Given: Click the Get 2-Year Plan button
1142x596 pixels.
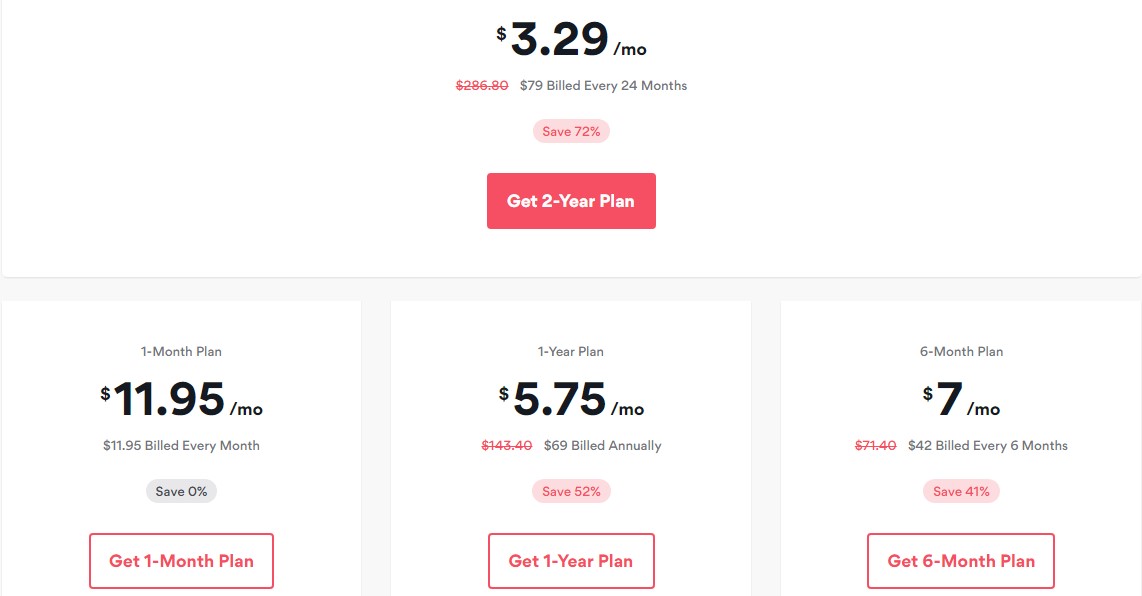Looking at the screenshot, I should pyautogui.click(x=571, y=201).
